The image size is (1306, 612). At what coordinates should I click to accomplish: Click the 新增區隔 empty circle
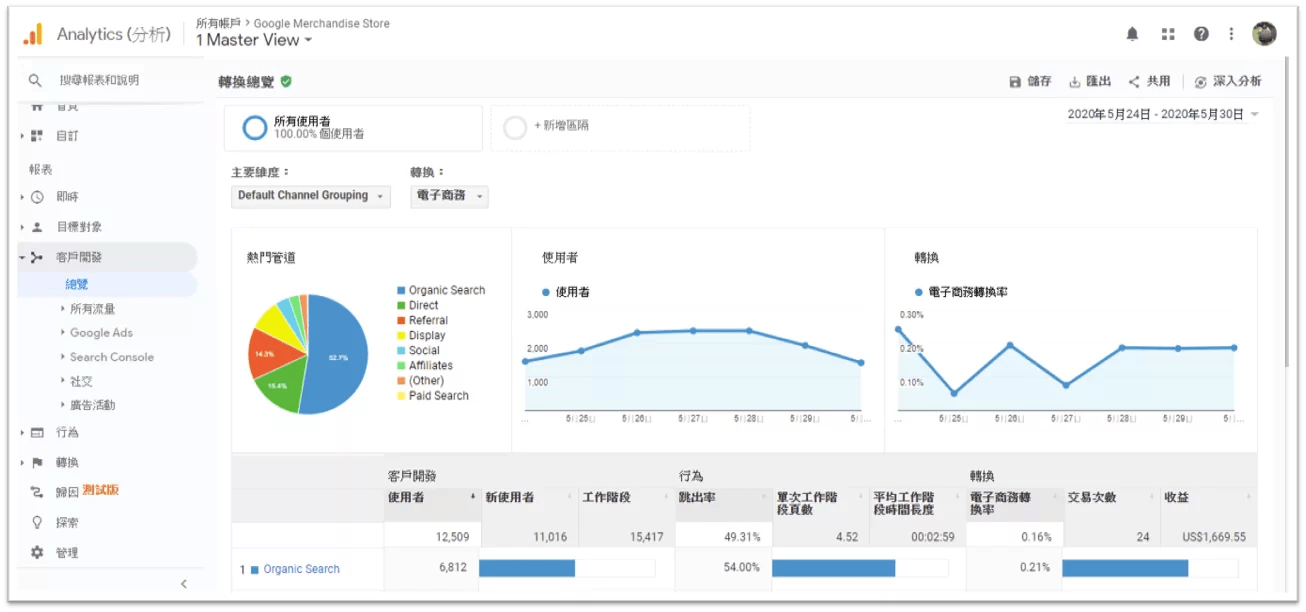[x=515, y=127]
